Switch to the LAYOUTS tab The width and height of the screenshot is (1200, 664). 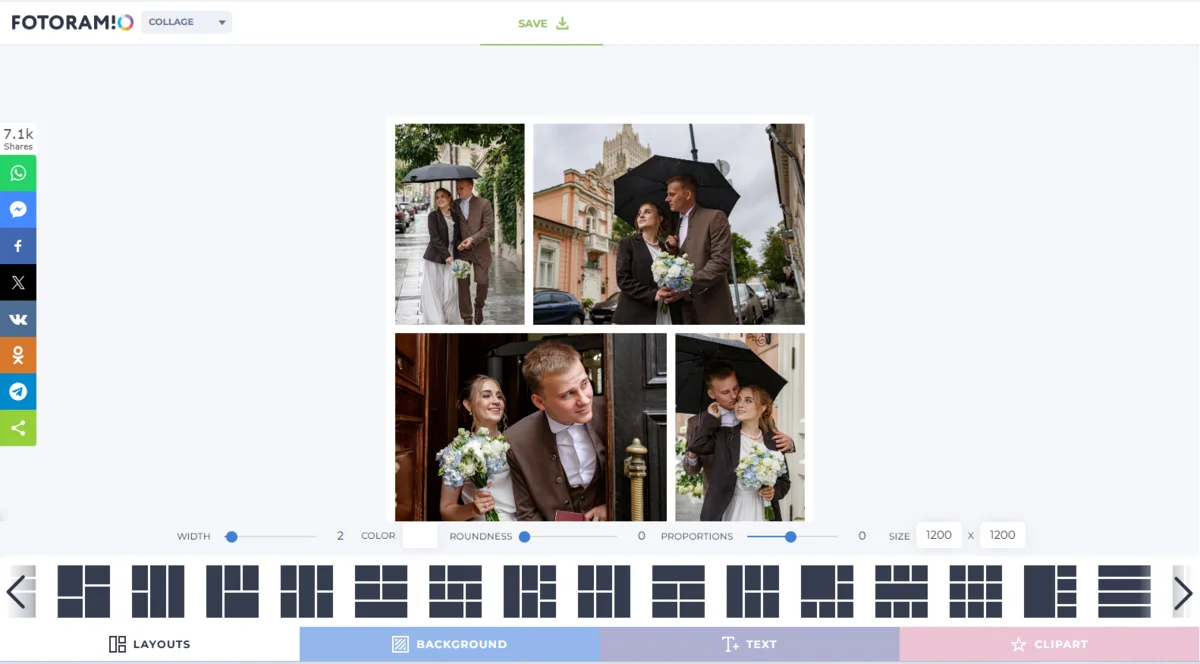click(x=150, y=644)
